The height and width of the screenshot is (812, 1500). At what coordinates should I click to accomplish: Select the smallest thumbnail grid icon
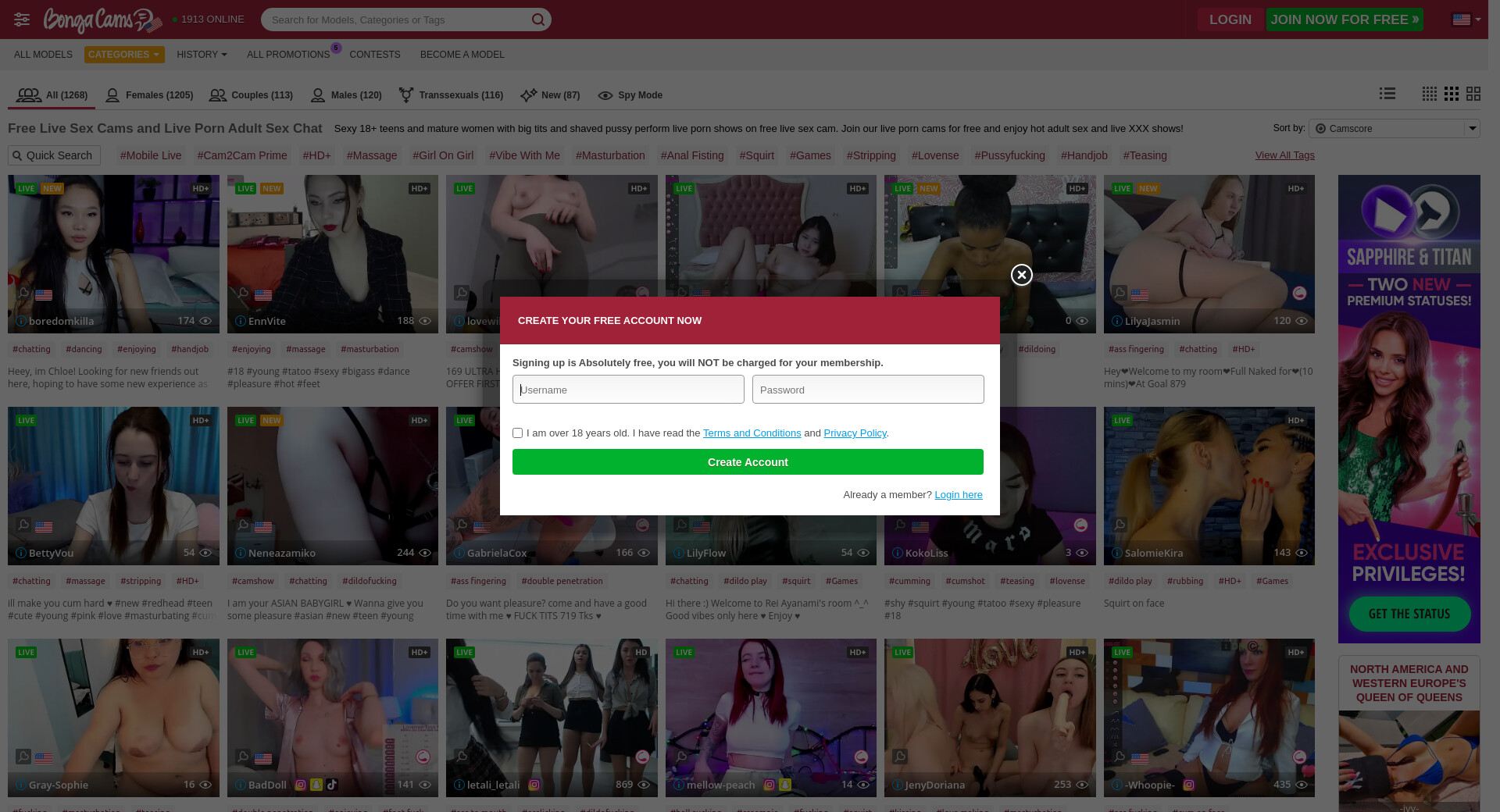point(1429,94)
